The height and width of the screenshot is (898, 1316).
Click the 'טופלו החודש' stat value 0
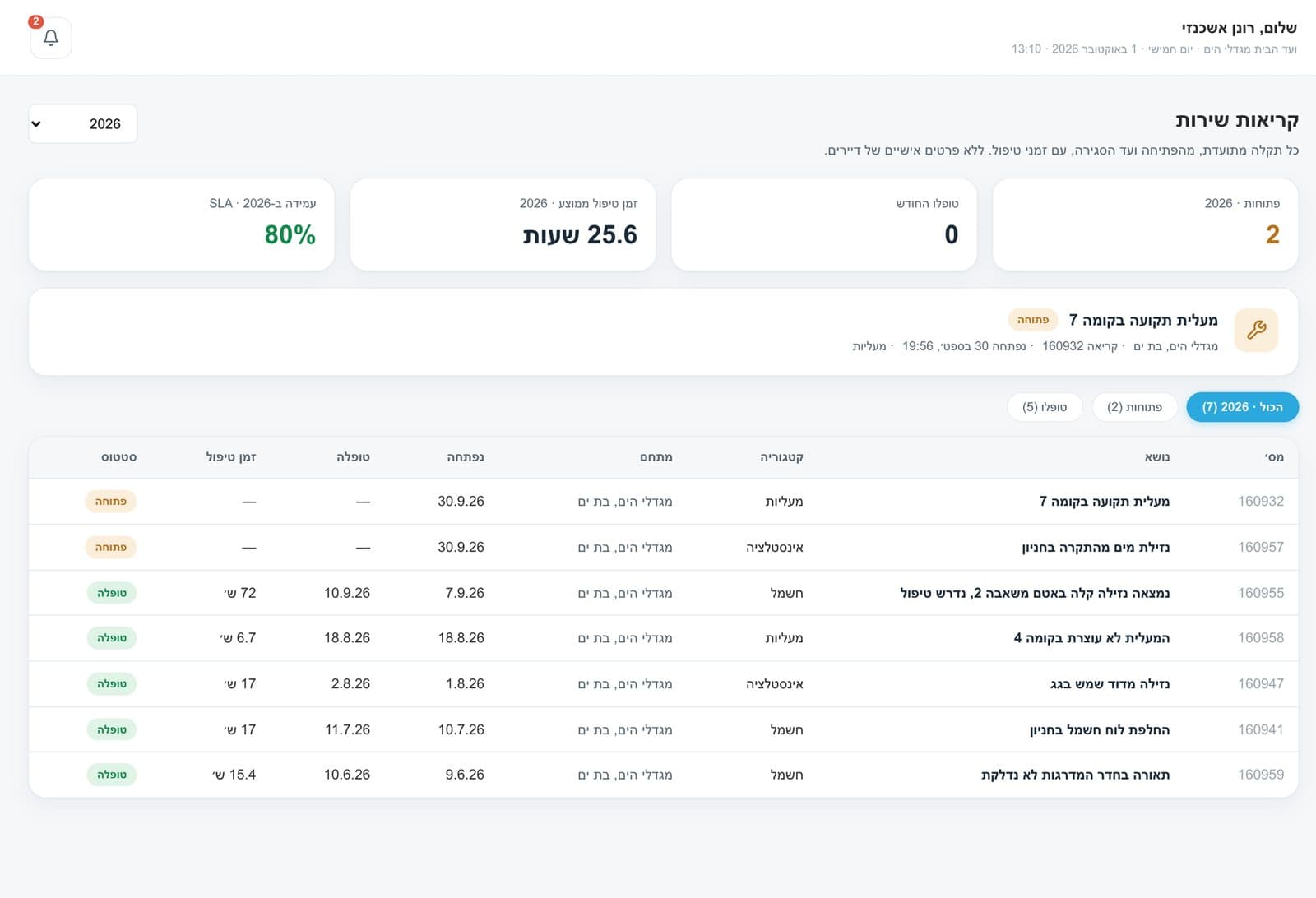[x=952, y=235]
